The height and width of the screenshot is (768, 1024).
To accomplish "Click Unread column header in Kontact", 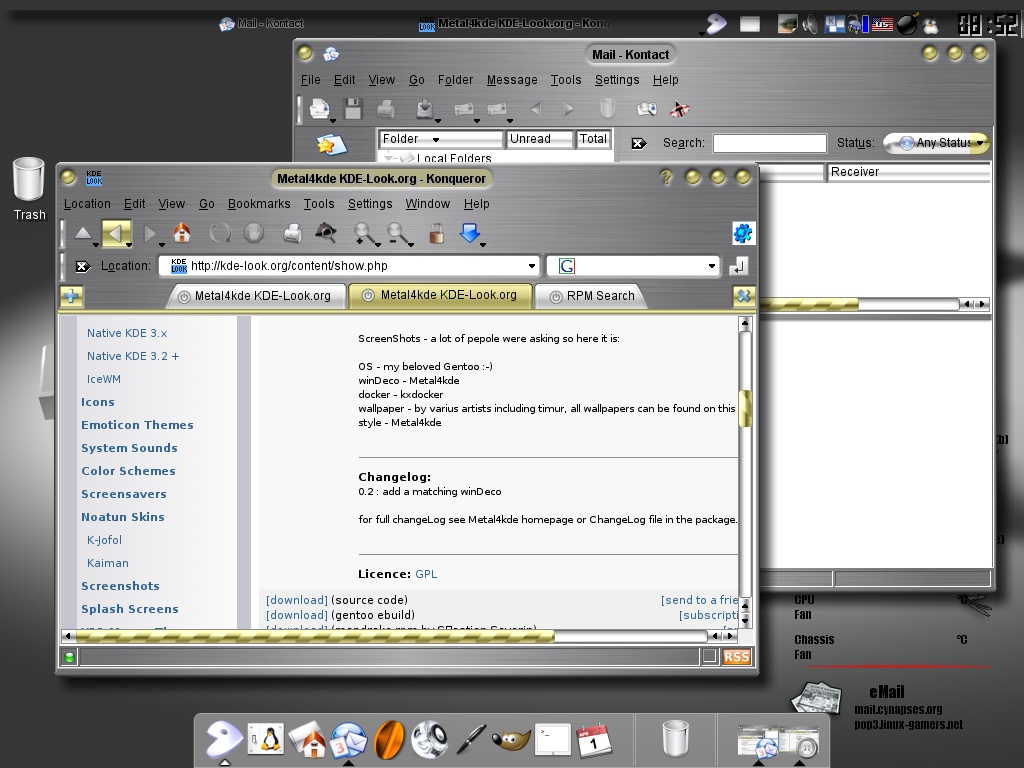I will click(539, 139).
